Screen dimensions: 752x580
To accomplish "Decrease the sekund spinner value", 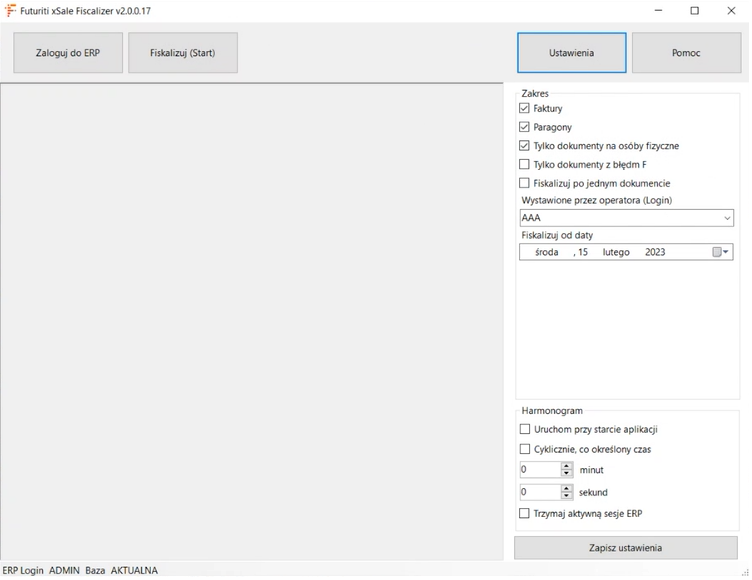I will 567,496.
